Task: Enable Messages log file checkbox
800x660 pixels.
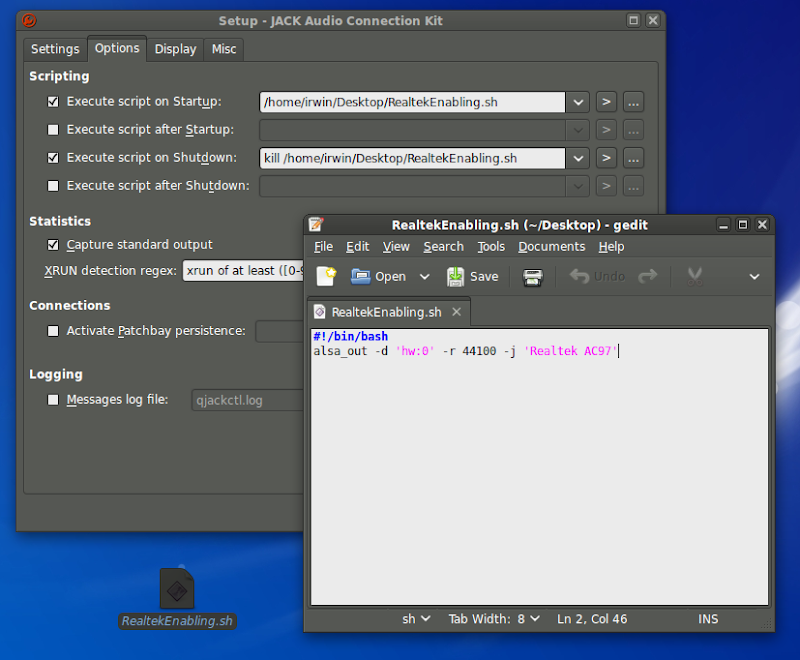Action: click(53, 400)
